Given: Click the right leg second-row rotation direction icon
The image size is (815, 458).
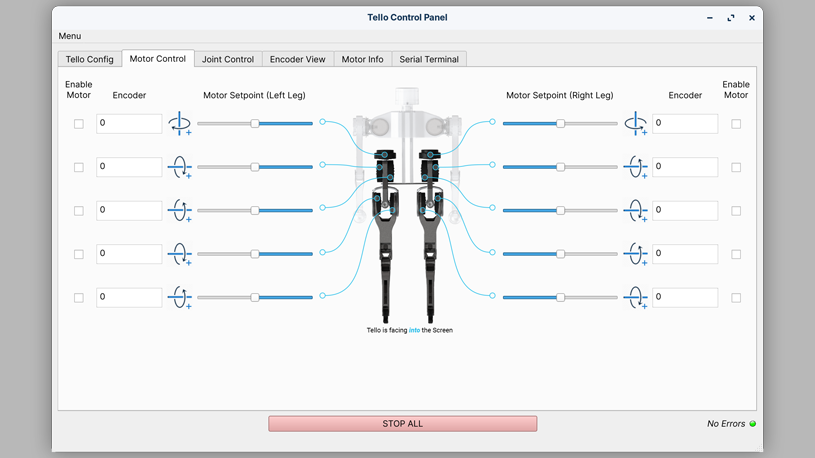Looking at the screenshot, I should point(635,167).
